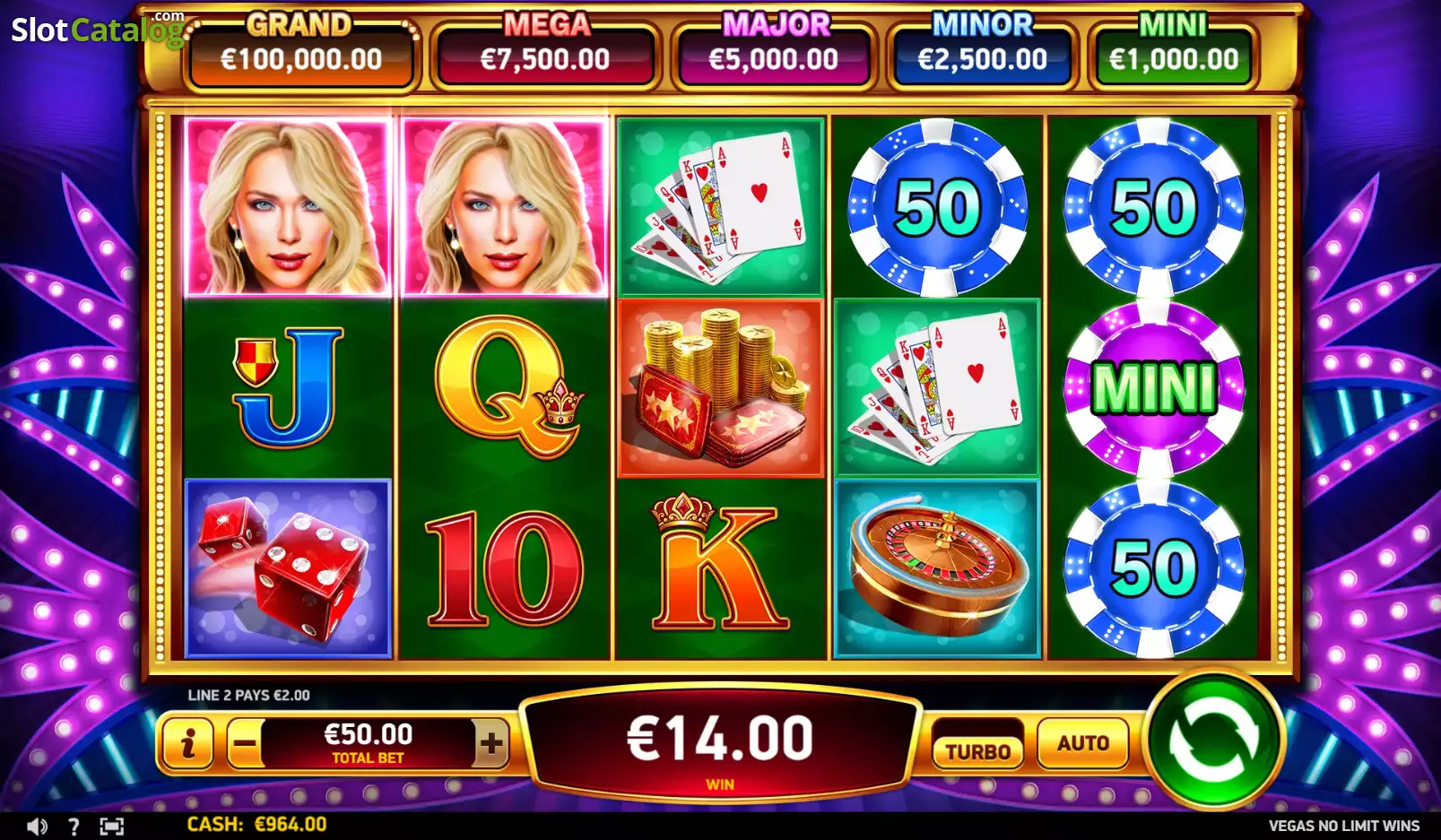The image size is (1441, 840).
Task: Click the roulette wheel symbol
Action: [x=937, y=568]
